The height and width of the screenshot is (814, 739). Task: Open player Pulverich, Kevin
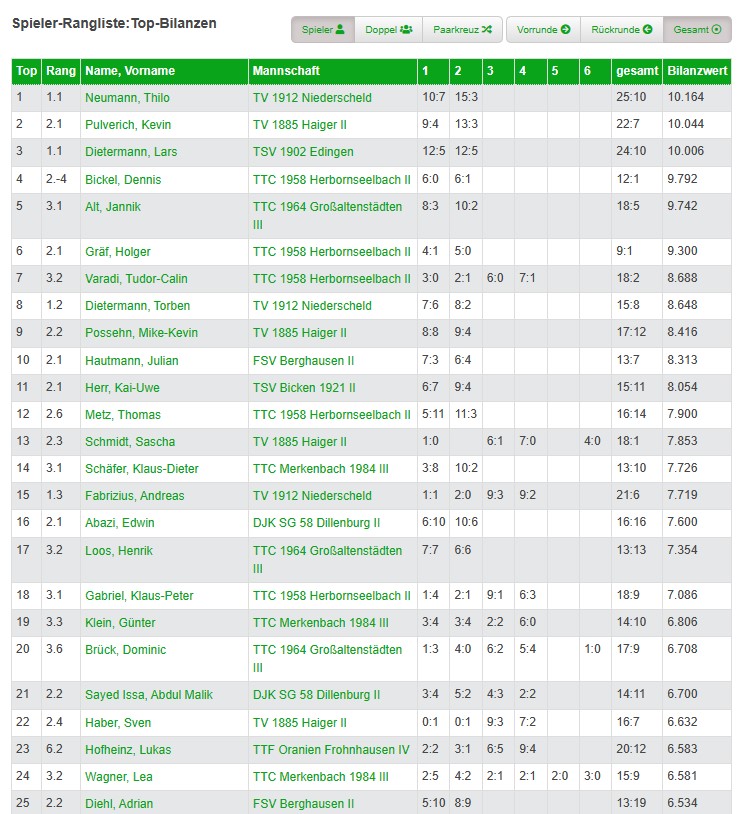[x=128, y=125]
